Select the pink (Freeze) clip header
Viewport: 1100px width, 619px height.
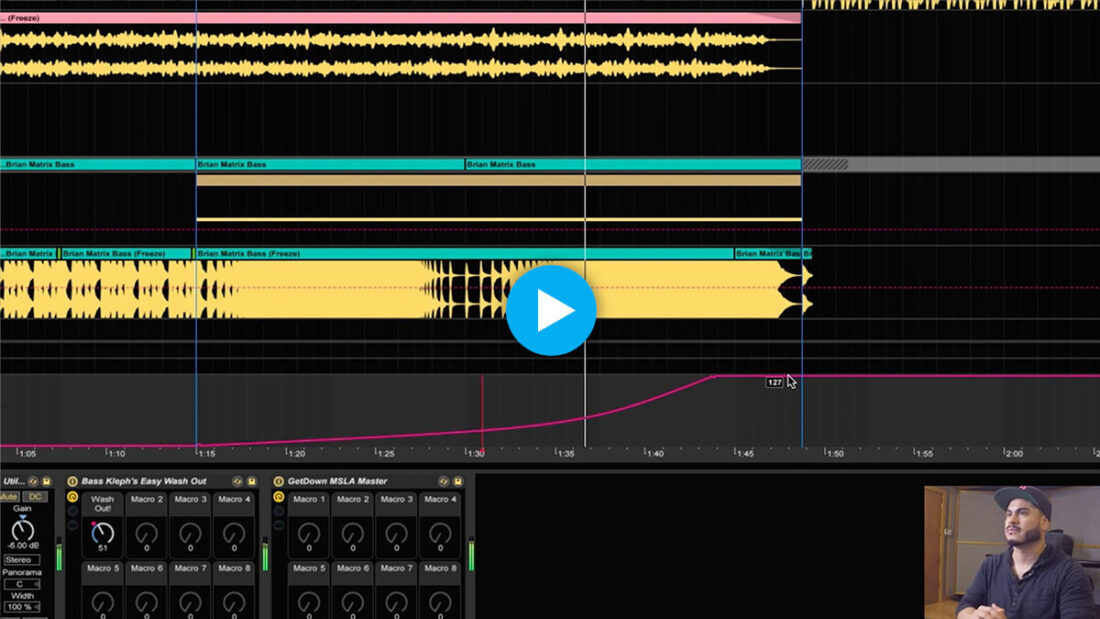[x=400, y=18]
